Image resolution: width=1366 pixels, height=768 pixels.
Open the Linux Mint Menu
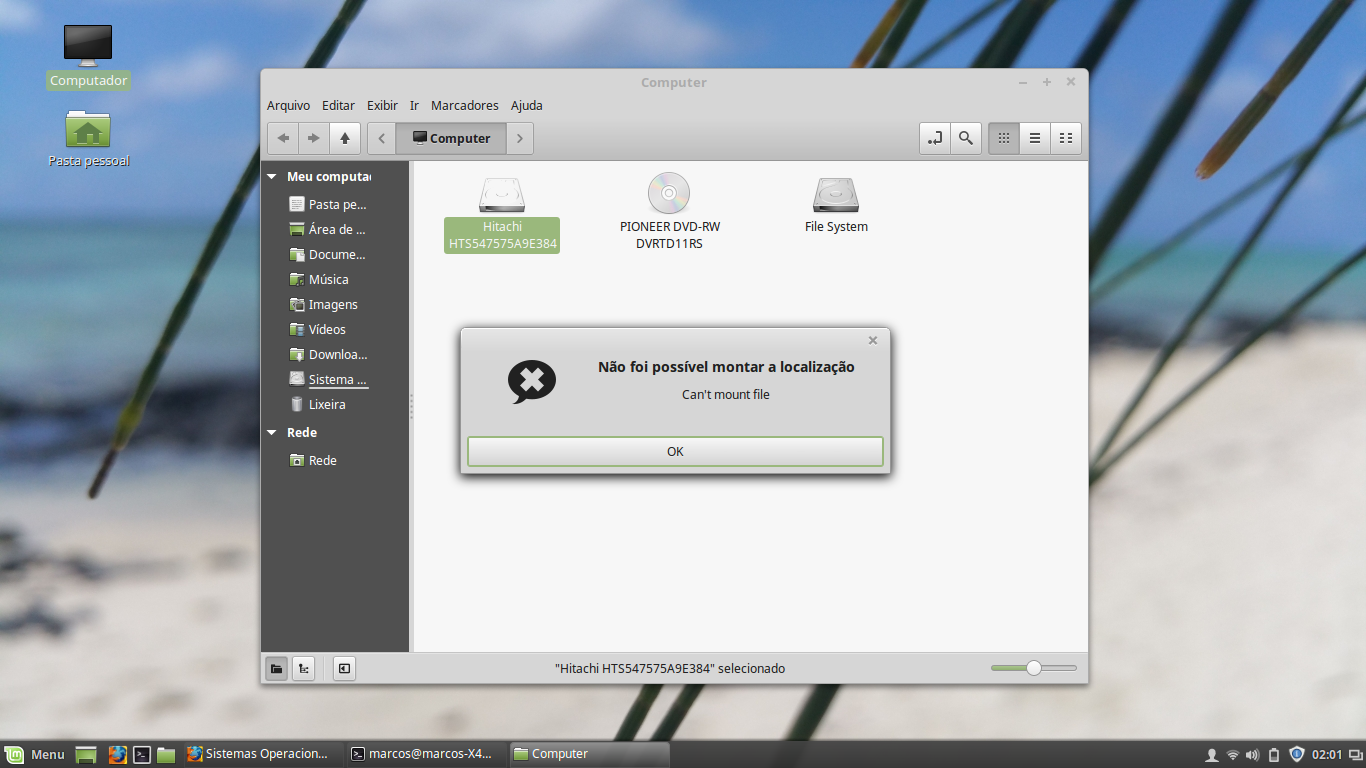point(35,754)
